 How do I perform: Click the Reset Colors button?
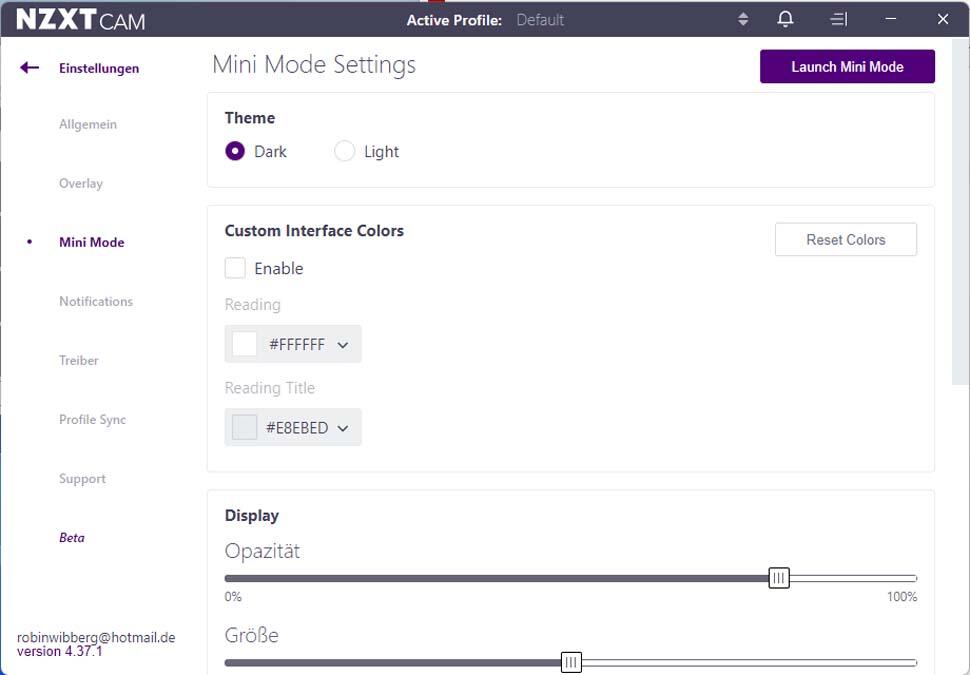[x=846, y=239]
